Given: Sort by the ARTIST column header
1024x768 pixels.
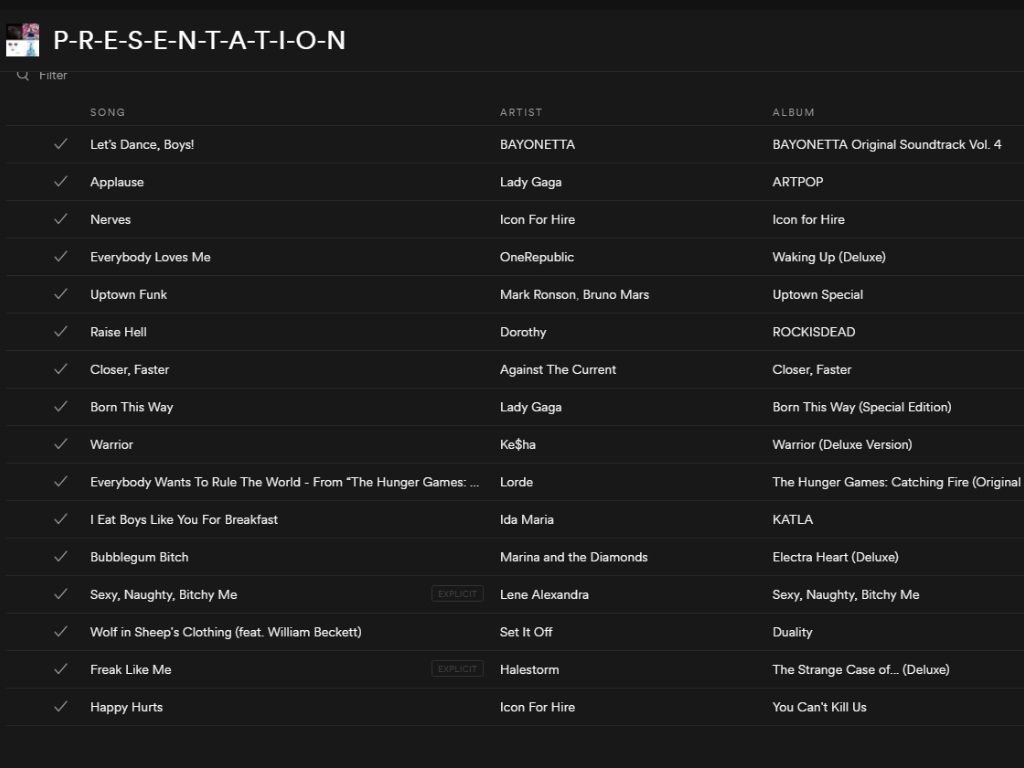Looking at the screenshot, I should click(521, 112).
